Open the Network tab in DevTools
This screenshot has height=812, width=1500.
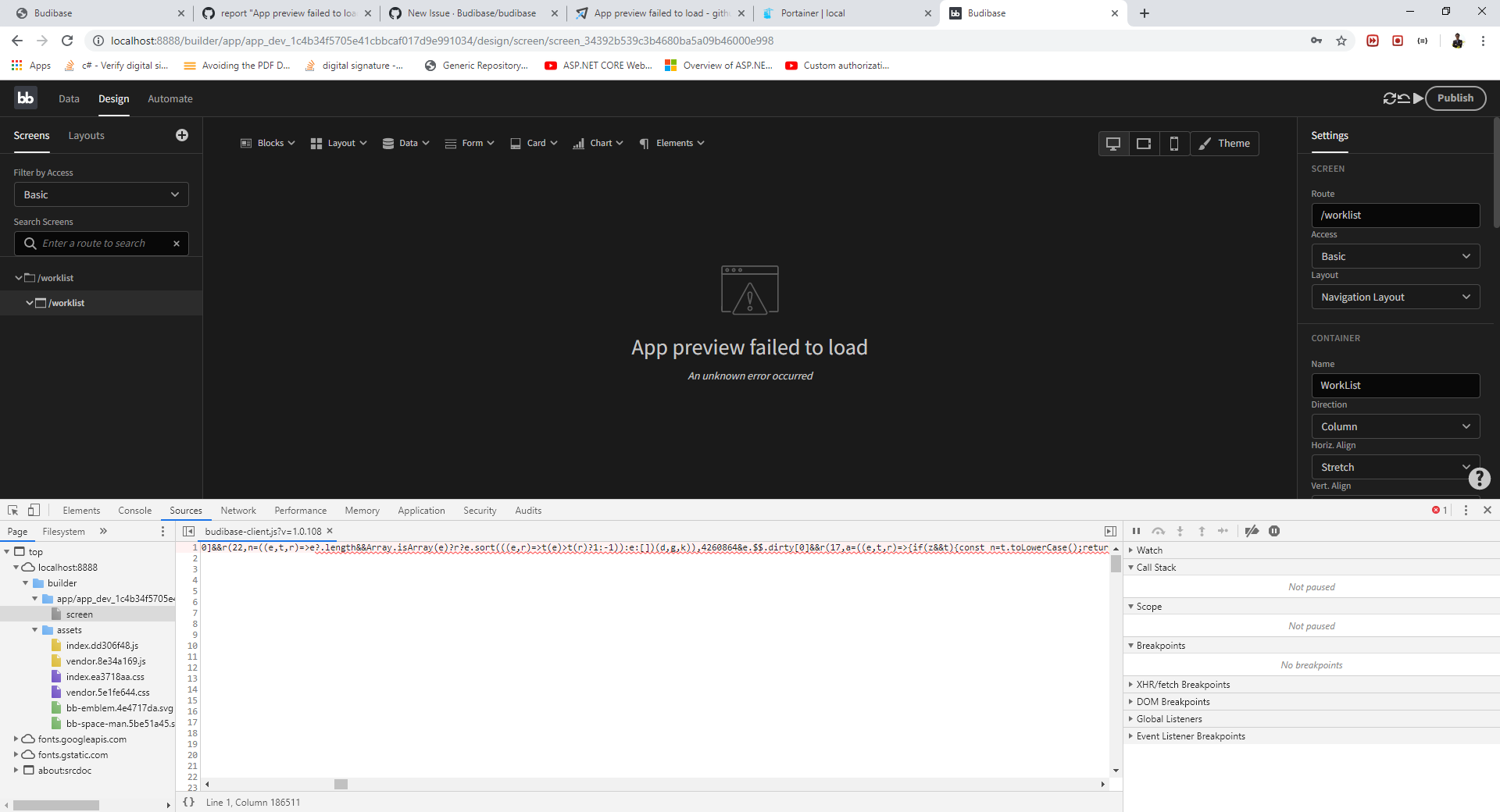[237, 510]
